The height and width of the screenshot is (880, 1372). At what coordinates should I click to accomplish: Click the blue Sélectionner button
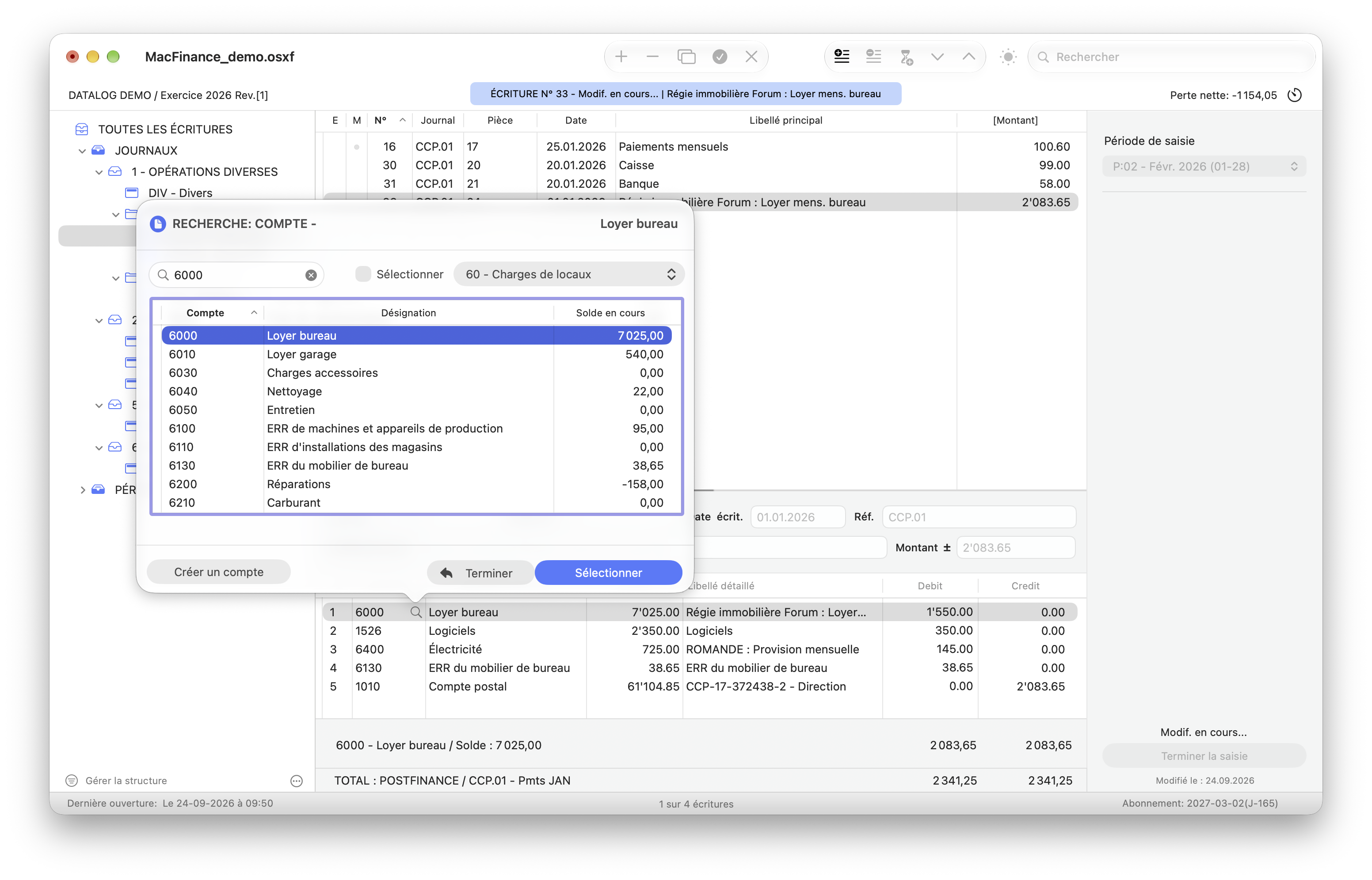tap(608, 573)
